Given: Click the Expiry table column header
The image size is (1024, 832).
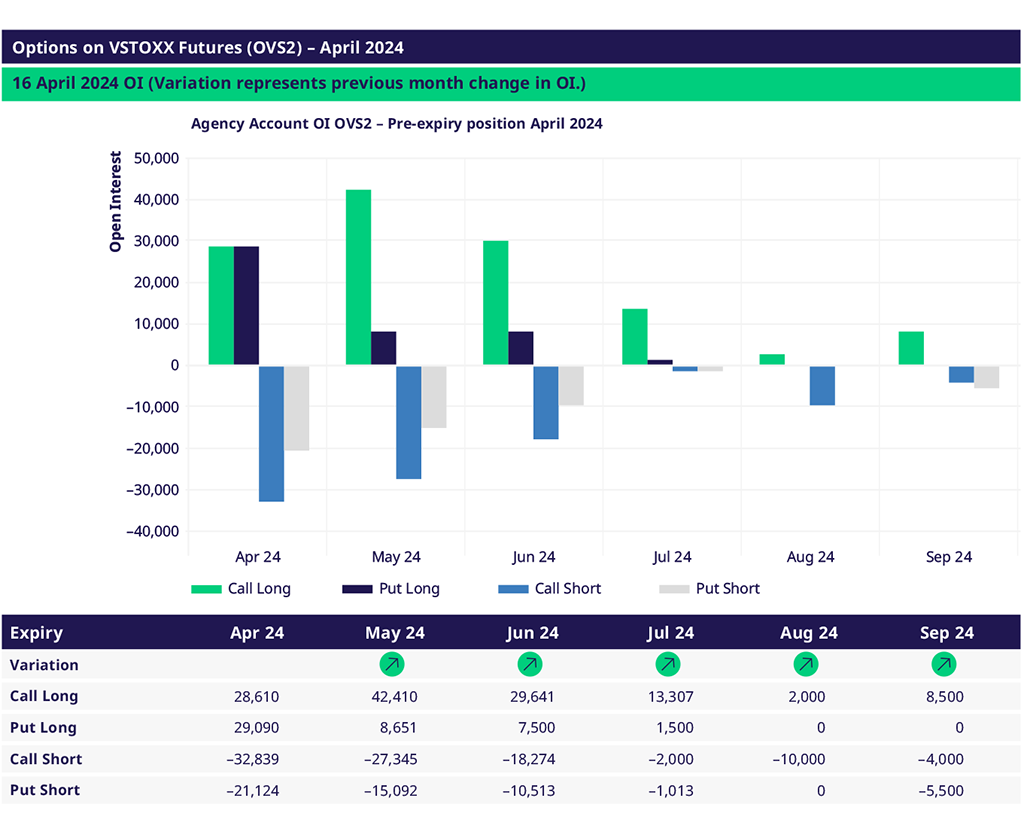Looking at the screenshot, I should click(37, 633).
